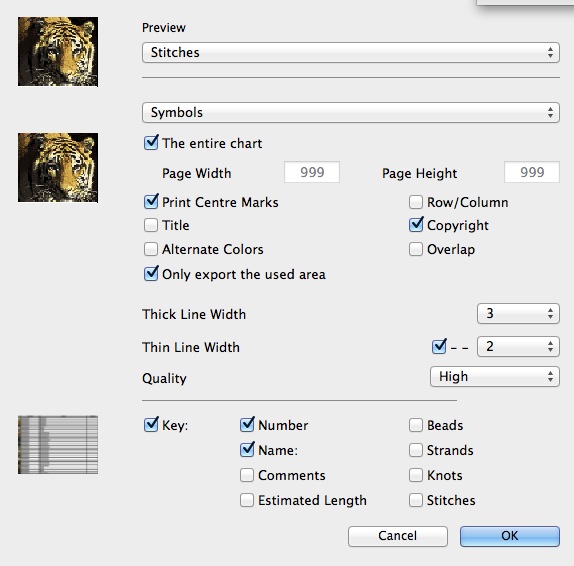Screen dimensions: 574x566
Task: Enable the Estimated Length checkbox
Action: tap(247, 500)
